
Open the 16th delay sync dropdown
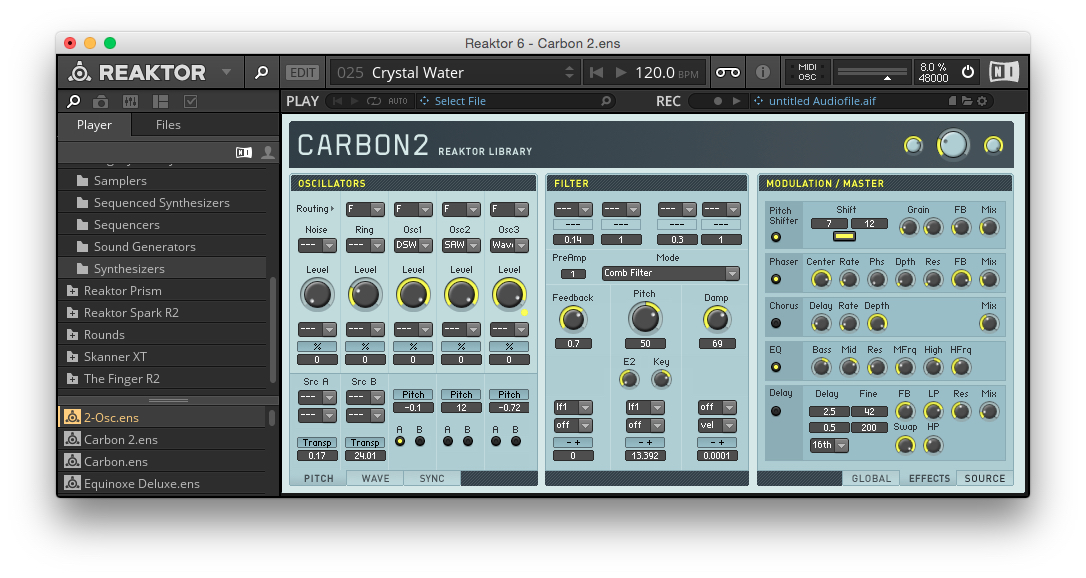pyautogui.click(x=828, y=445)
